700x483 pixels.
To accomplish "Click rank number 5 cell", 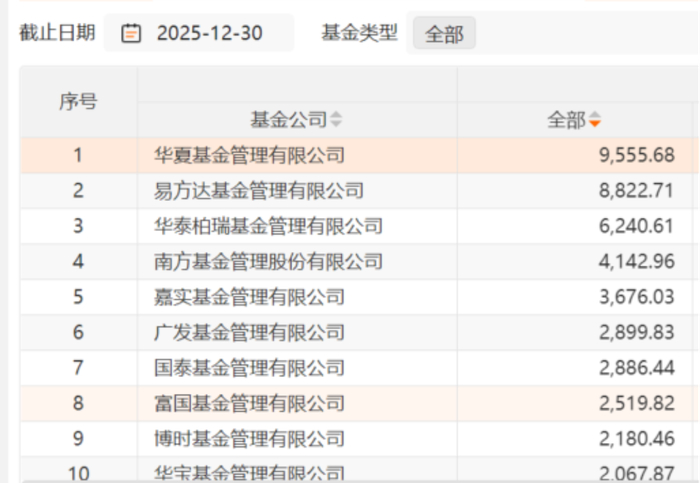I will (x=79, y=297).
